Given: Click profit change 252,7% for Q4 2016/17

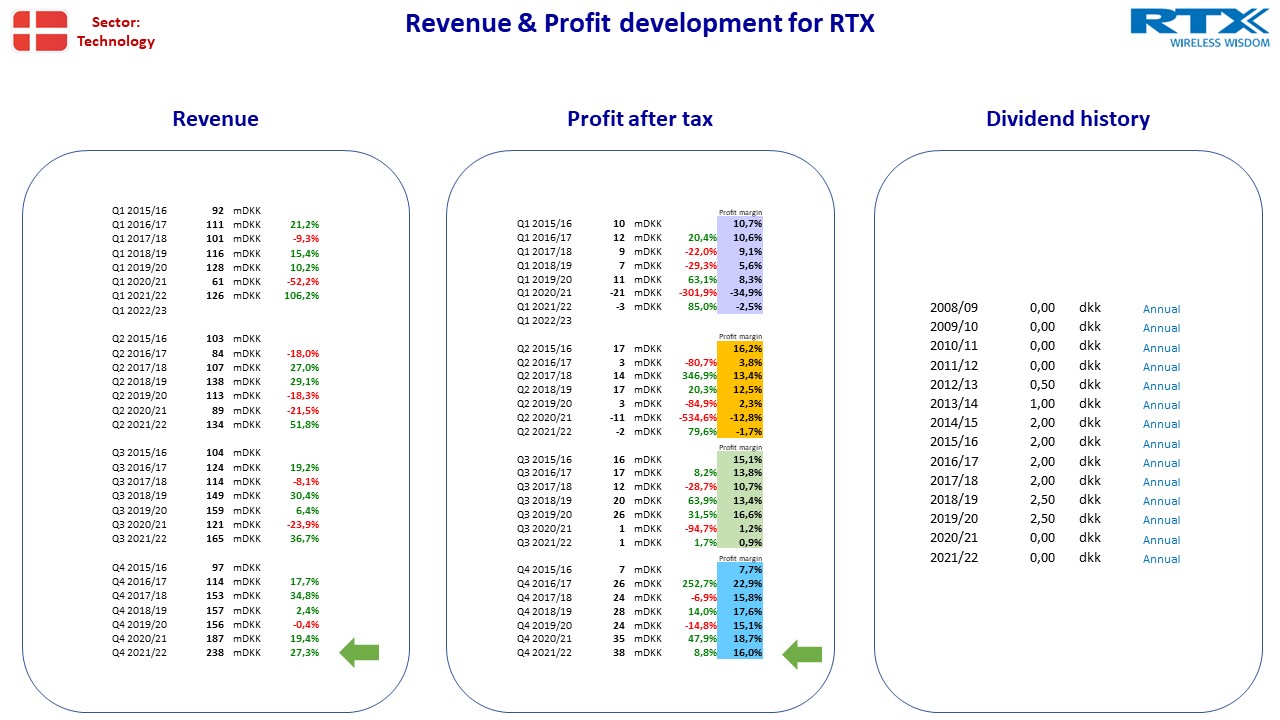Looking at the screenshot, I should [x=699, y=583].
